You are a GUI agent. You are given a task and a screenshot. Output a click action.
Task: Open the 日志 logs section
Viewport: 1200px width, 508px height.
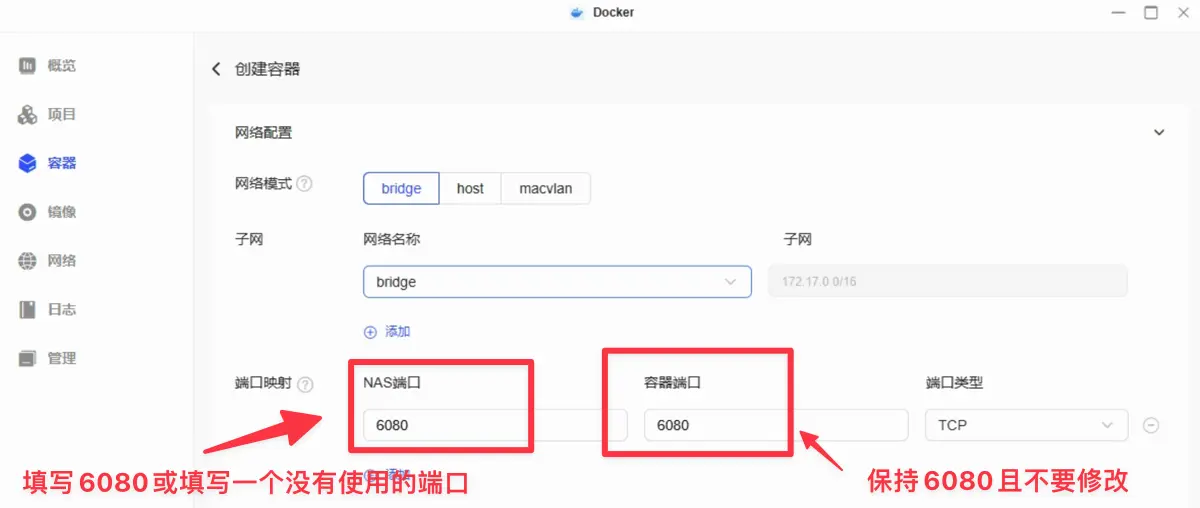[48, 309]
